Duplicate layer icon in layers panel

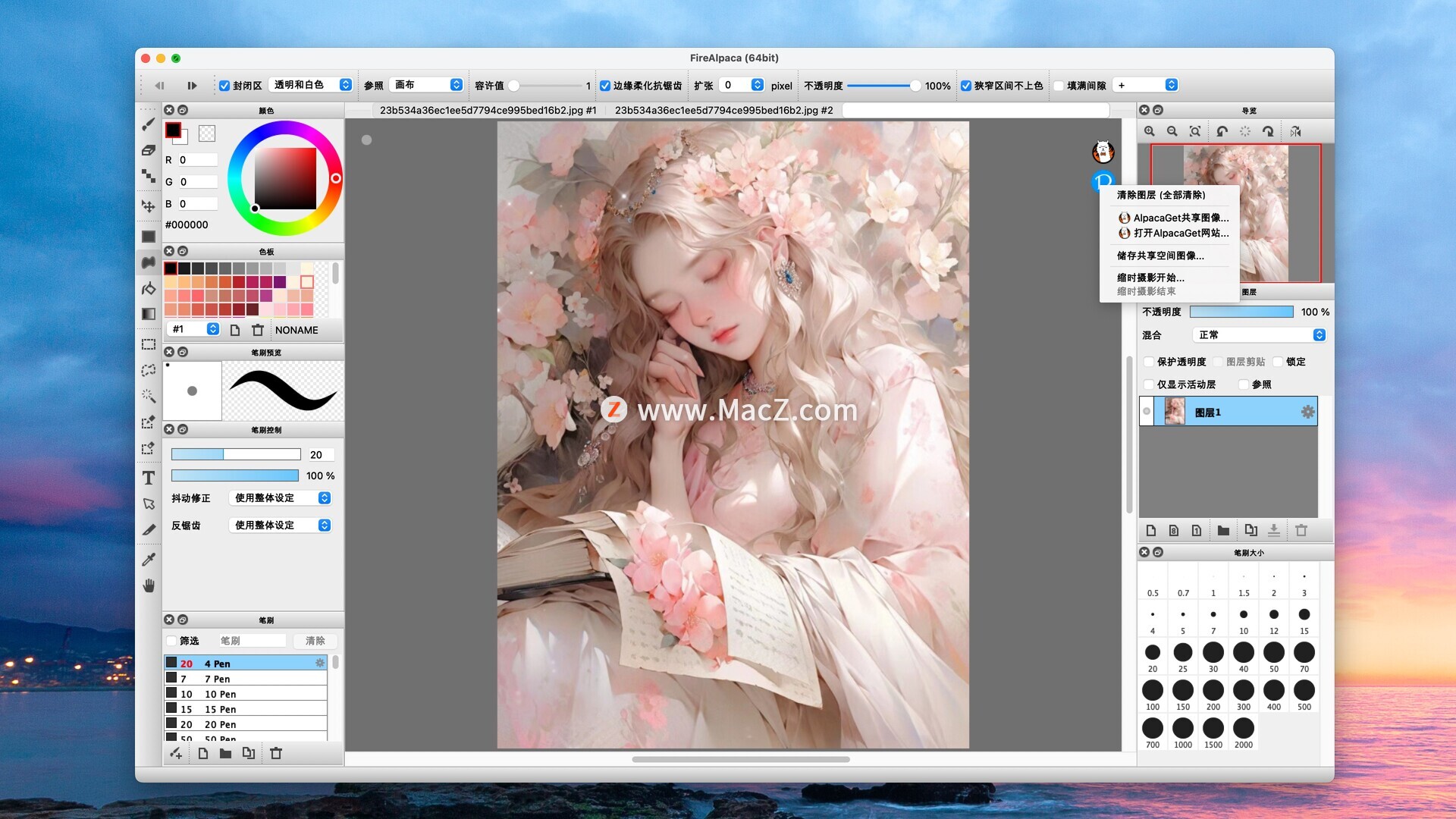coord(1250,531)
